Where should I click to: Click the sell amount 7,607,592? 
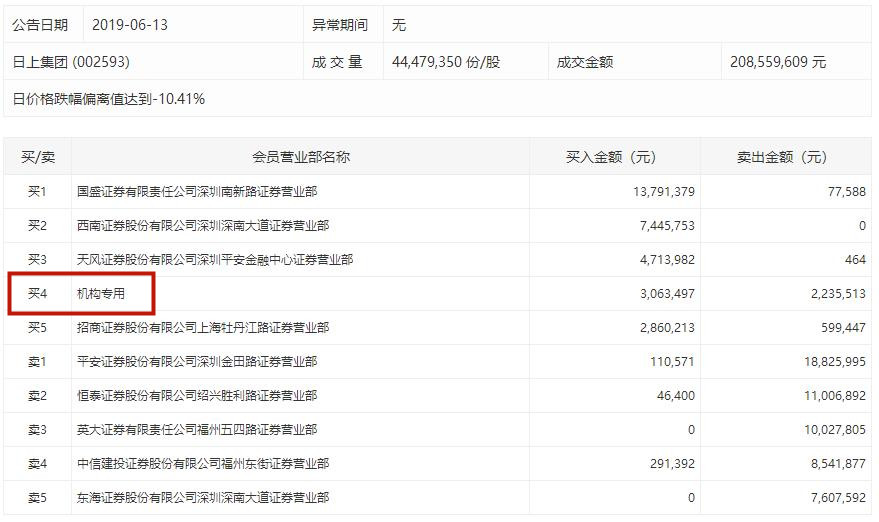838,497
